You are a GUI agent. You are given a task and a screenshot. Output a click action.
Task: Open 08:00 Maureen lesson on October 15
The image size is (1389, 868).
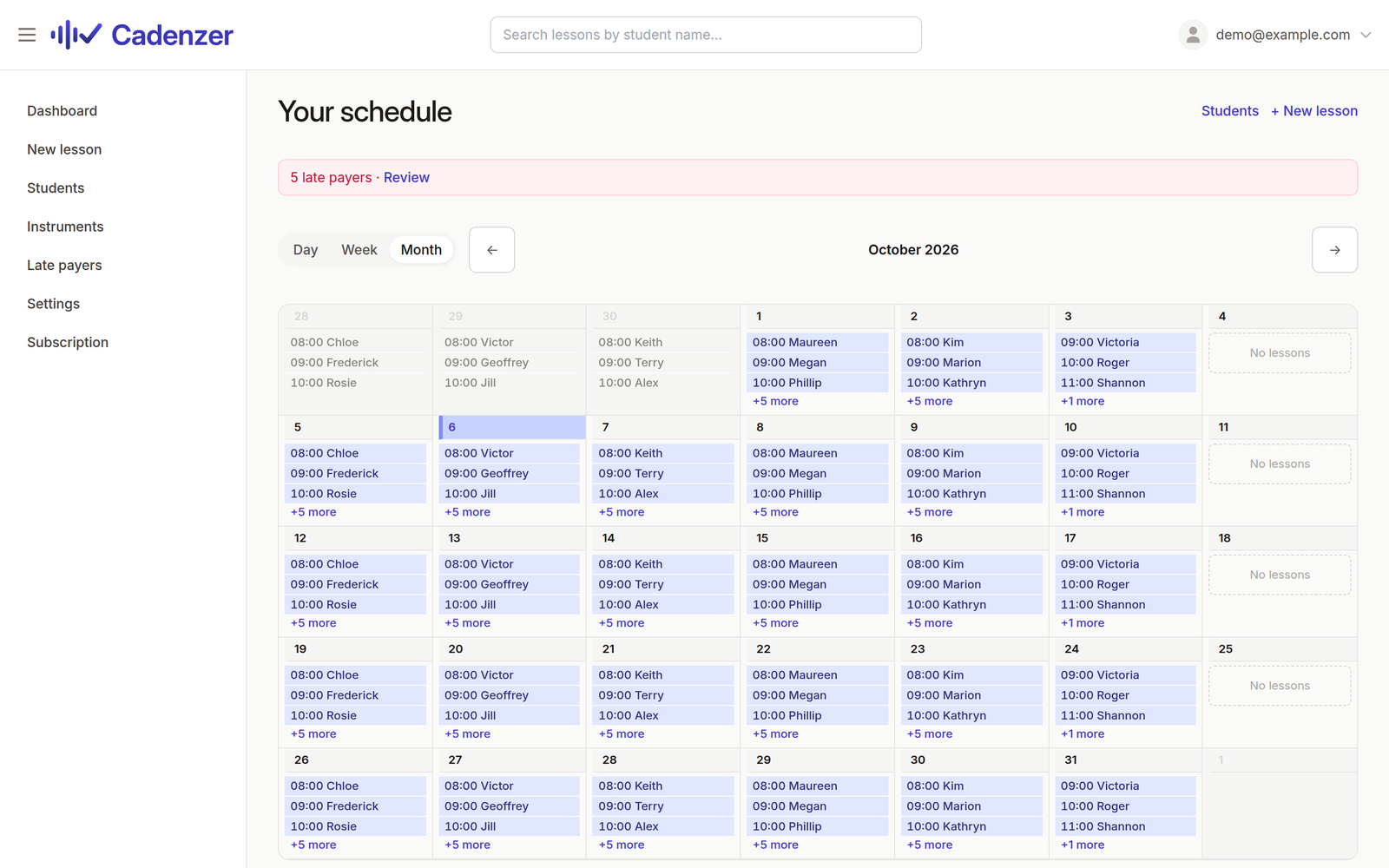tap(818, 564)
